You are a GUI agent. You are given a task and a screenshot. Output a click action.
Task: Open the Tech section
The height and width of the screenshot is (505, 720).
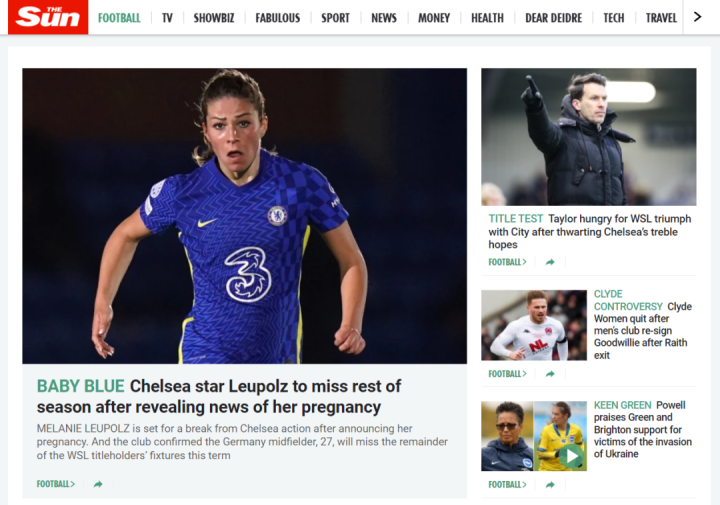coord(613,18)
